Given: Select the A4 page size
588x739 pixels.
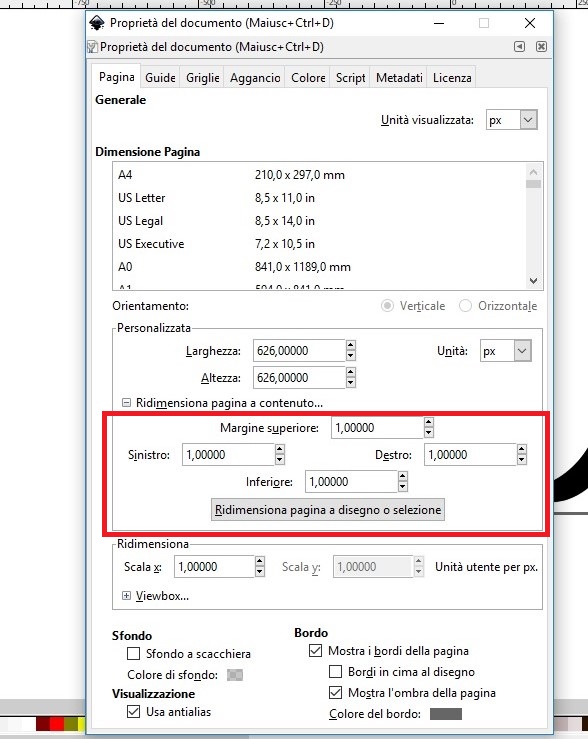Looking at the screenshot, I should point(318,175).
